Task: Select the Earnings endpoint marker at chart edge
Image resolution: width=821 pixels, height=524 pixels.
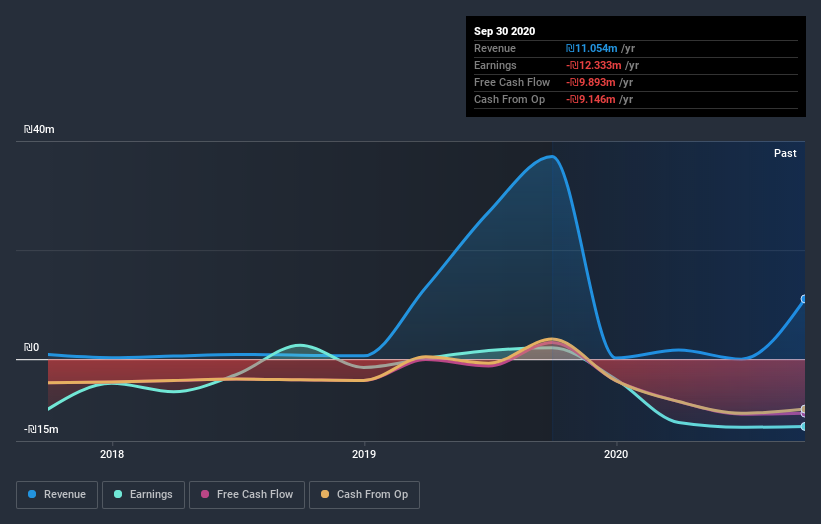Action: coord(804,427)
